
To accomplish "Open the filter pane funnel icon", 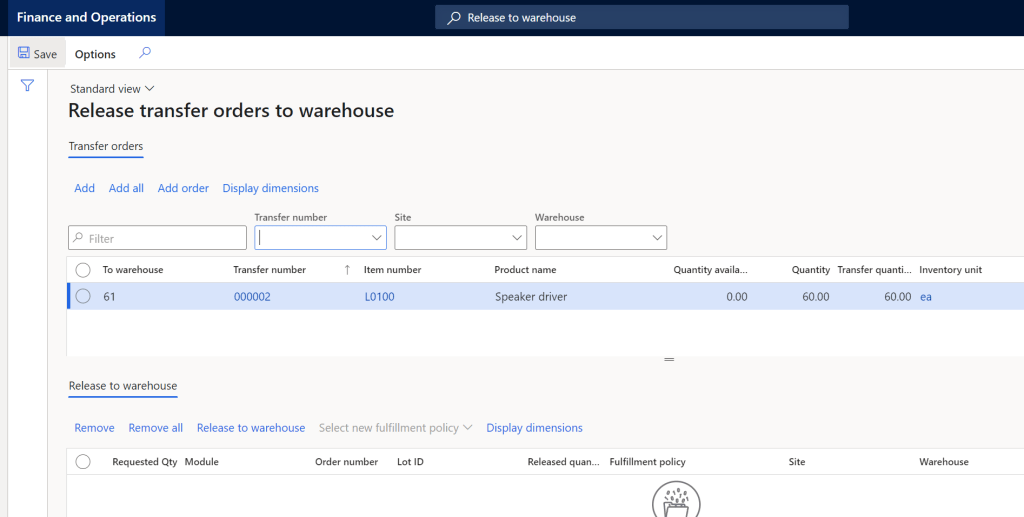I will click(28, 86).
